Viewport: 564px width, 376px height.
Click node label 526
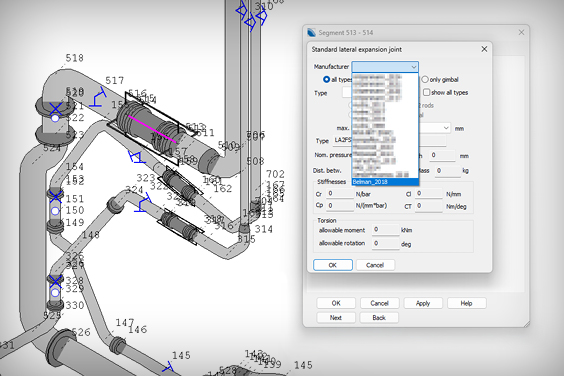pos(81,332)
